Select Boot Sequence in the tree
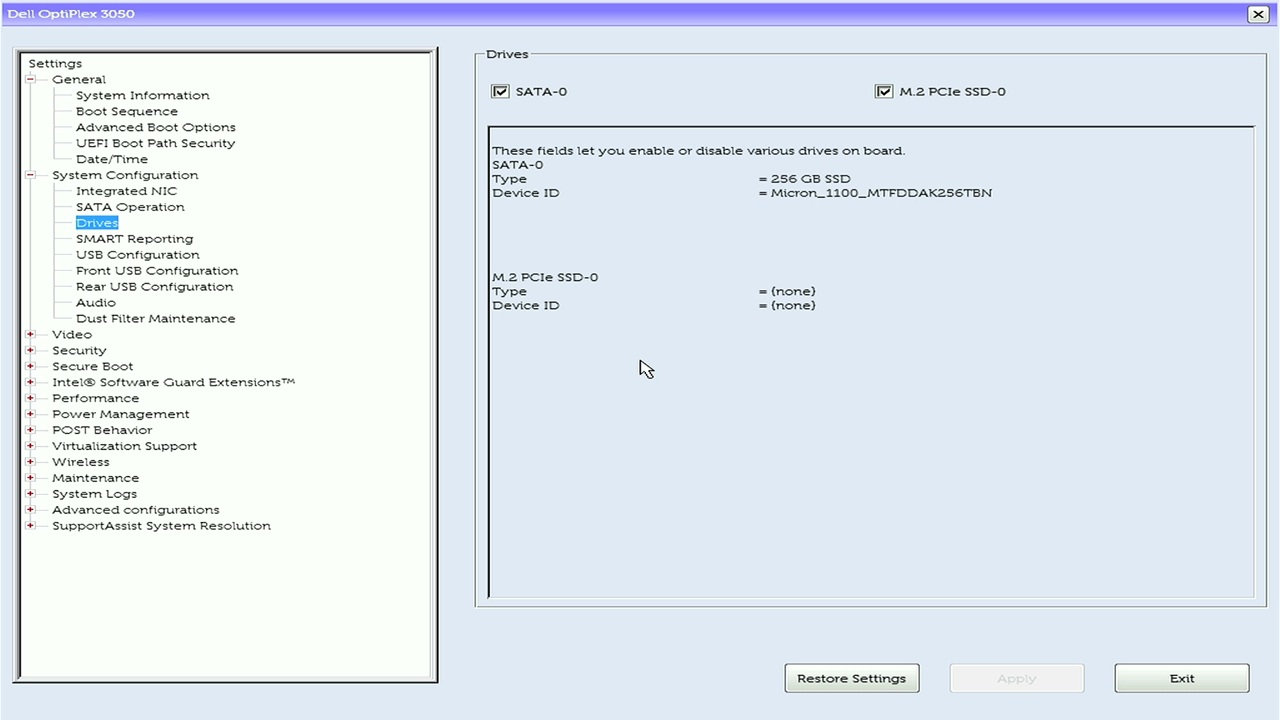This screenshot has height=720, width=1280. pos(127,111)
